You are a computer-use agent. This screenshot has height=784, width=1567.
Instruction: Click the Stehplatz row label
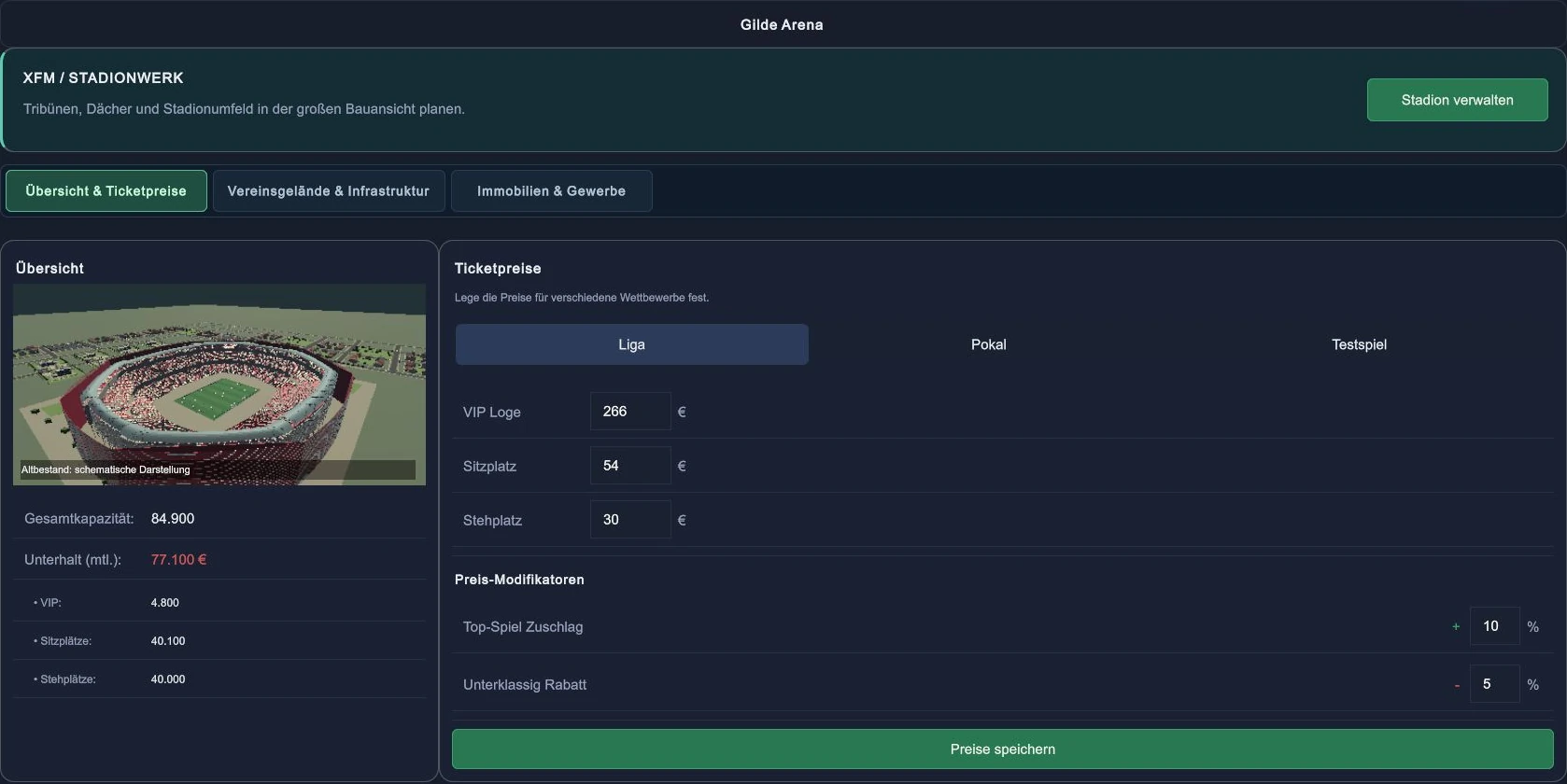(x=492, y=521)
